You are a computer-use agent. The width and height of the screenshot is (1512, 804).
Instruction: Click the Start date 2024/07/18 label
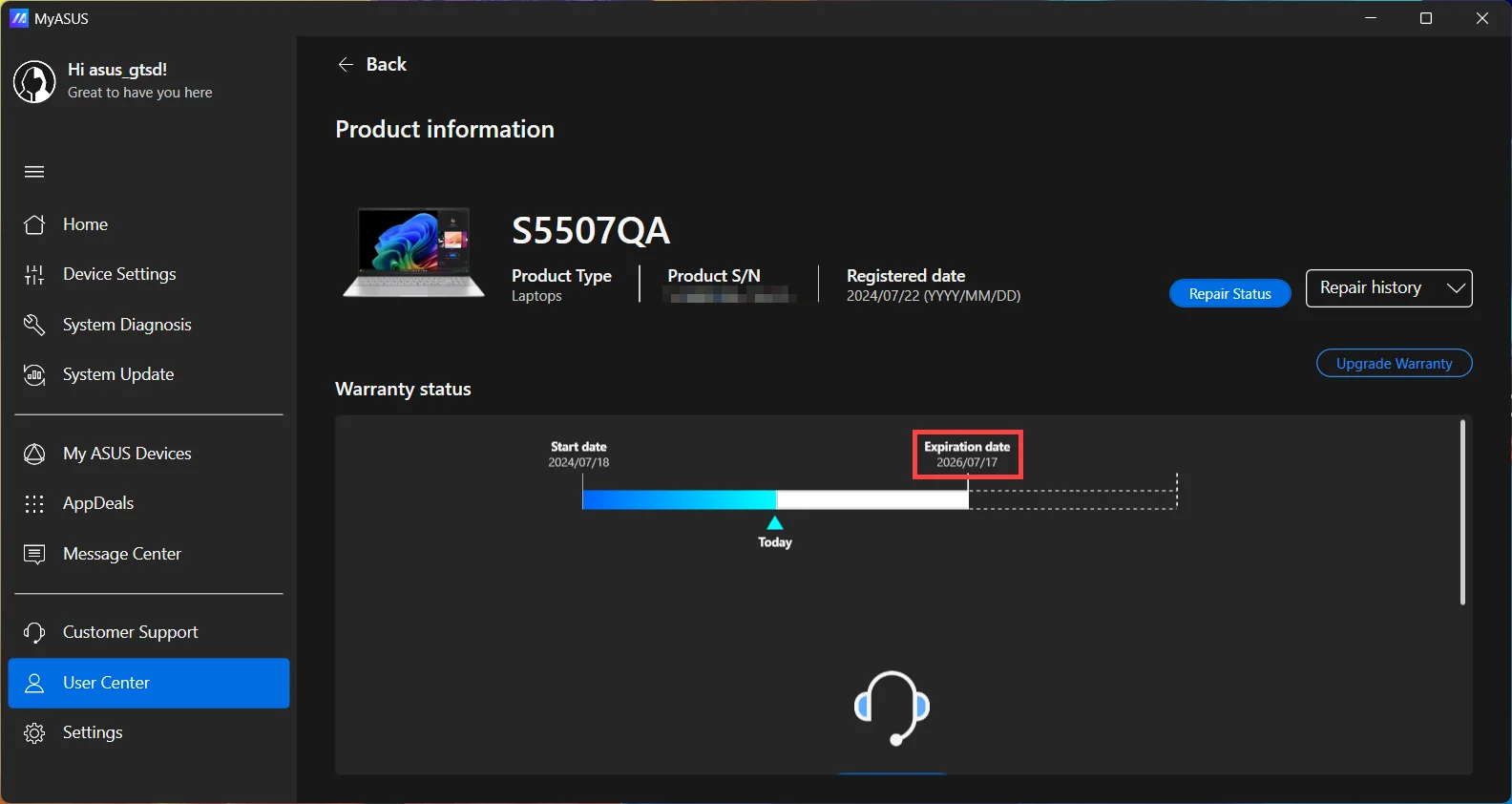click(x=578, y=455)
